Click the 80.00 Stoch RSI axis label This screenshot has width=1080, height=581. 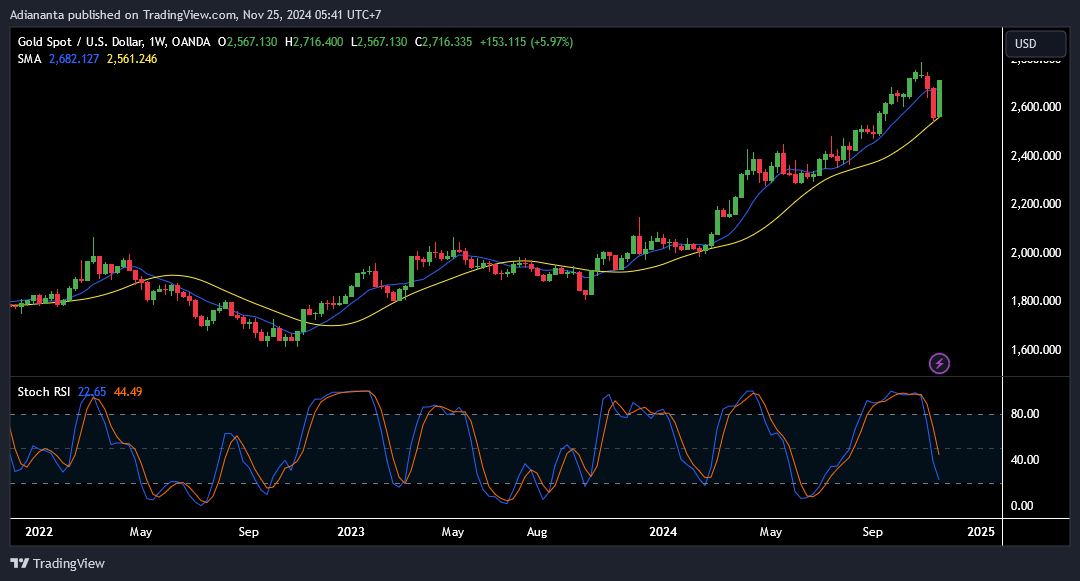(1025, 414)
